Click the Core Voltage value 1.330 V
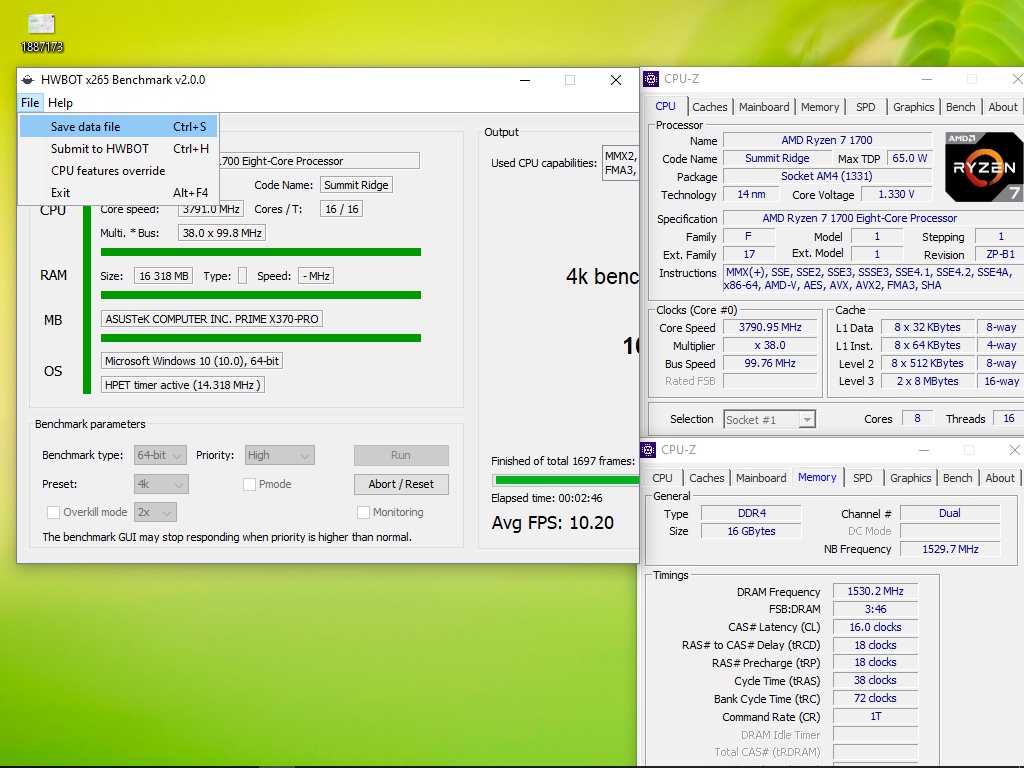The width and height of the screenshot is (1024, 768). [x=896, y=195]
